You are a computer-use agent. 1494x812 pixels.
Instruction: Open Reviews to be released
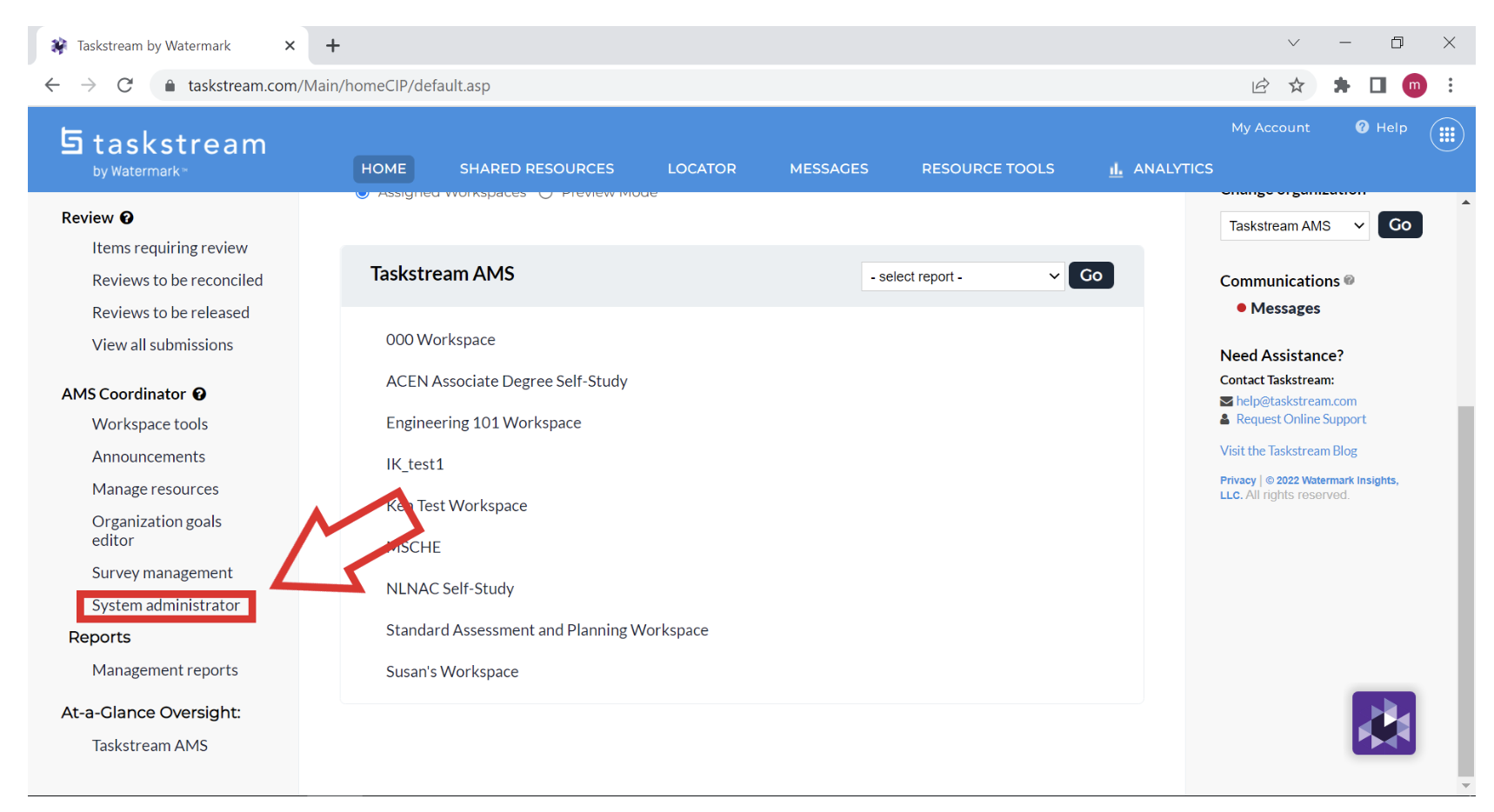170,312
